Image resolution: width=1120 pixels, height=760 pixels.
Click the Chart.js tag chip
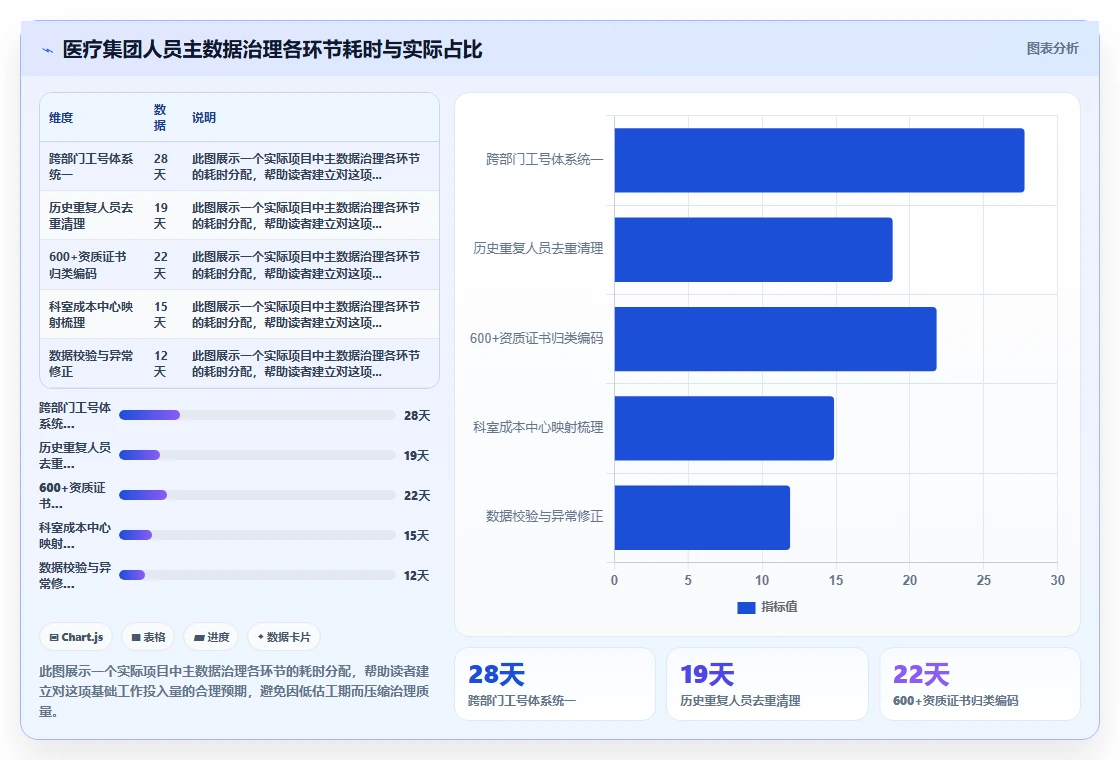pyautogui.click(x=76, y=637)
